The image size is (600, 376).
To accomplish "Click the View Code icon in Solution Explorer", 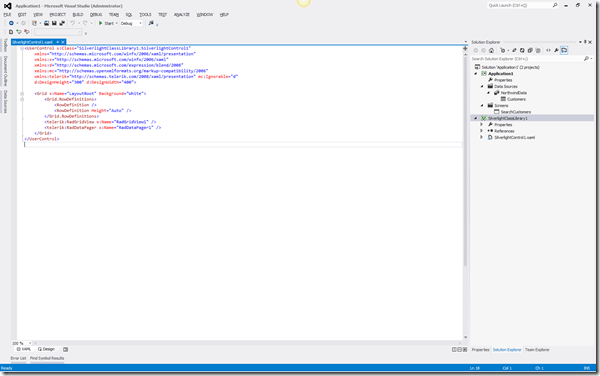I will [x=548, y=50].
